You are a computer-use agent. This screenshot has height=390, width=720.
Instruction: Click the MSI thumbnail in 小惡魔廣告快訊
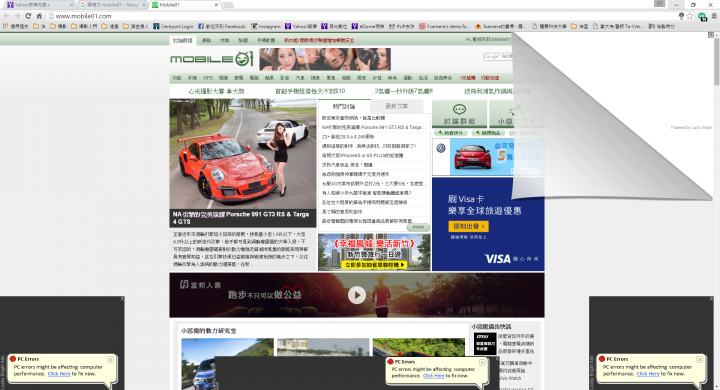pyautogui.click(x=485, y=343)
